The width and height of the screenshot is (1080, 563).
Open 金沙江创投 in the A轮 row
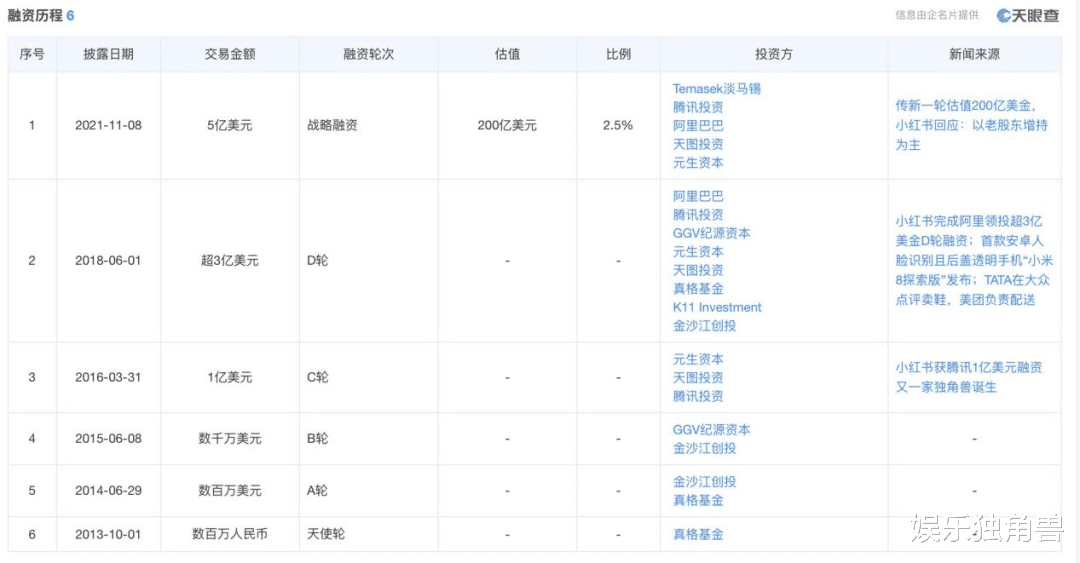coord(704,482)
